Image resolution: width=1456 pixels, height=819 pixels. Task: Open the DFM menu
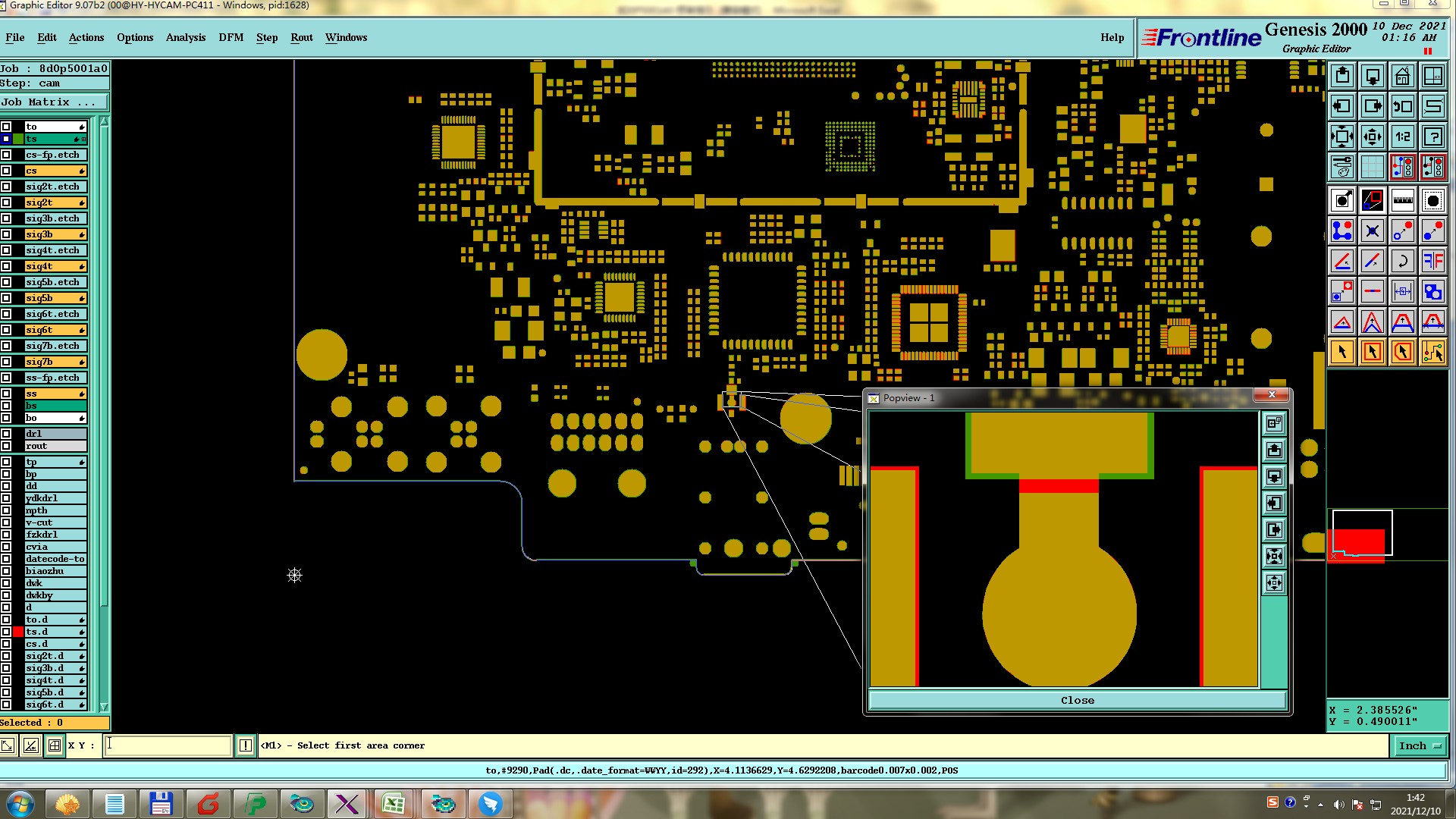pyautogui.click(x=231, y=37)
